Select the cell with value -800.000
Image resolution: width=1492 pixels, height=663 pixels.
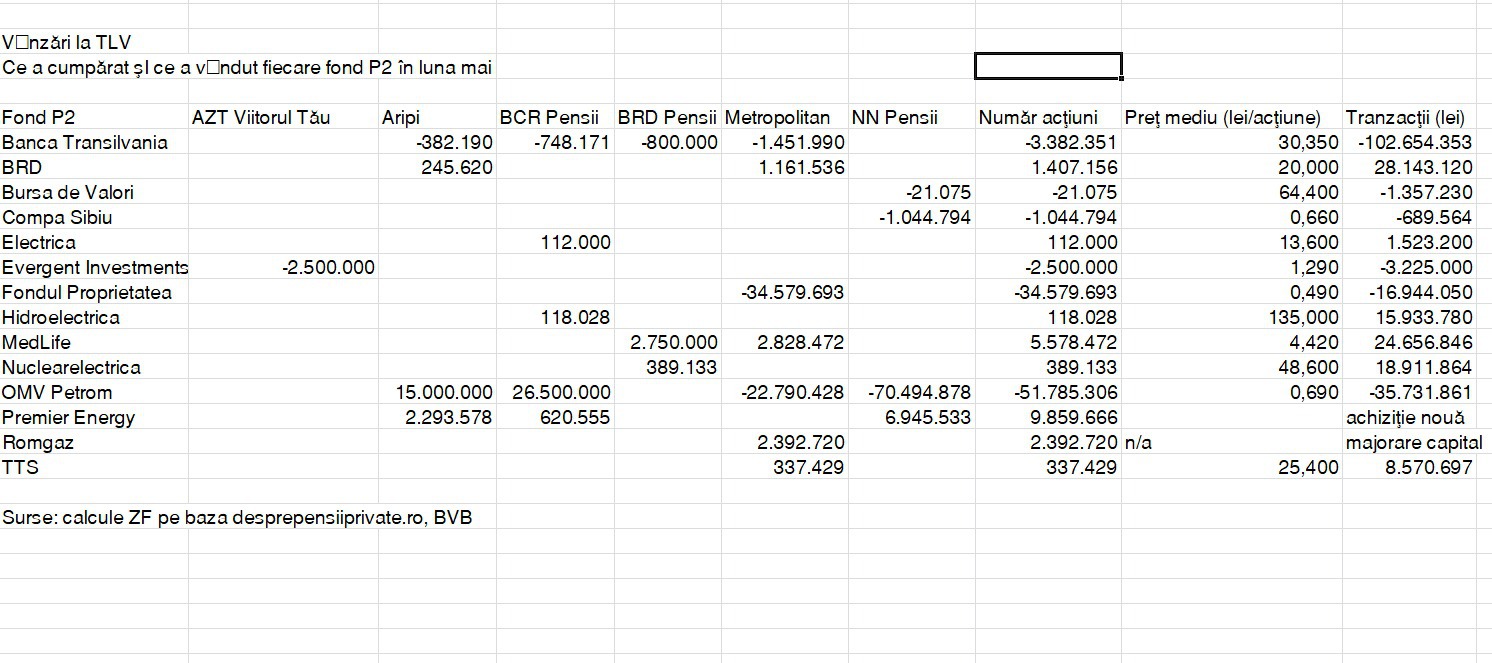(679, 142)
